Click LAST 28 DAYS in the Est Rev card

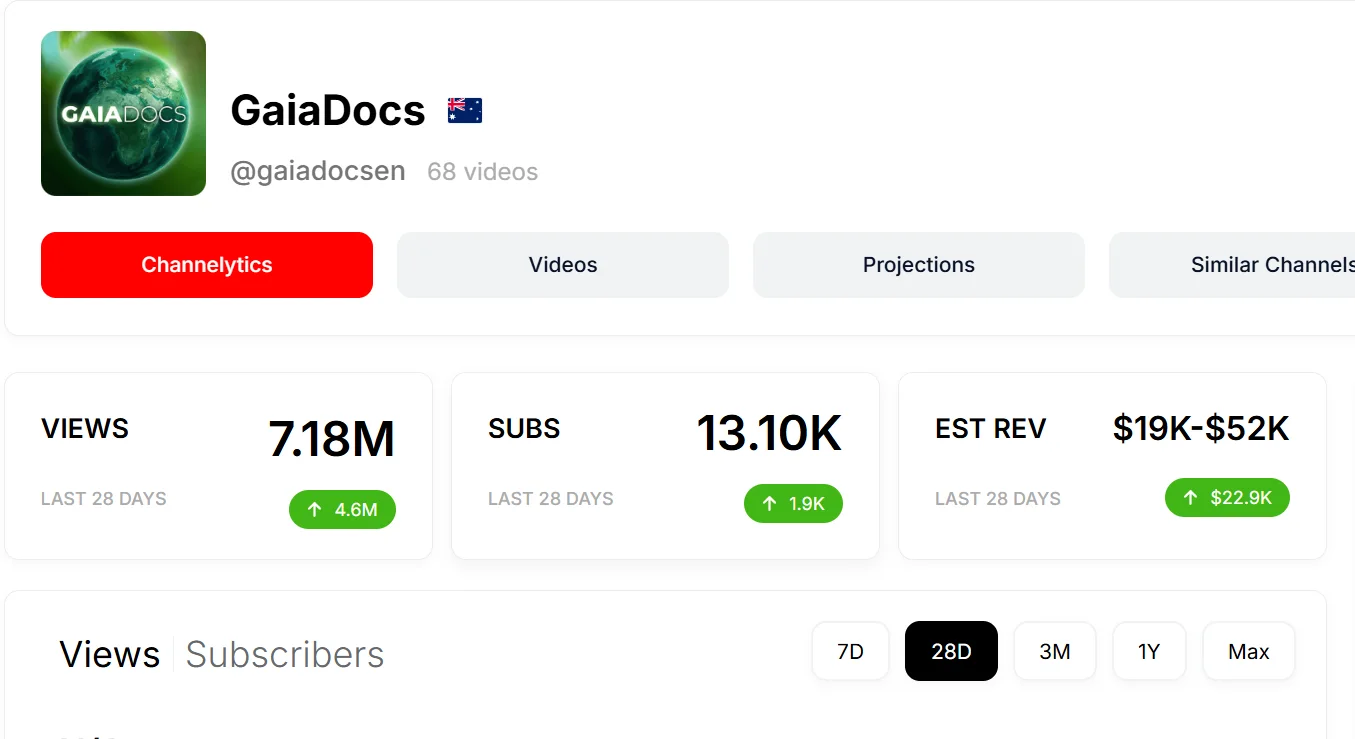tap(998, 499)
